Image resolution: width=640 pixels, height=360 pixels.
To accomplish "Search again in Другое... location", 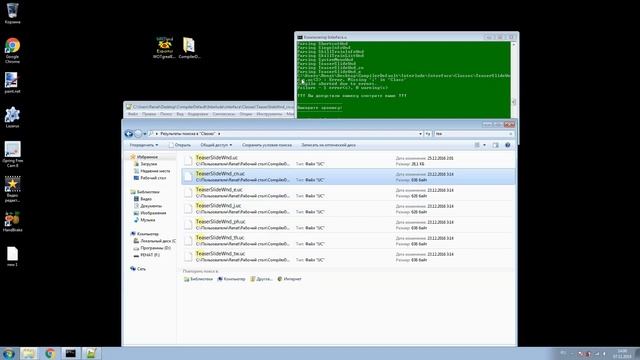I will point(261,279).
